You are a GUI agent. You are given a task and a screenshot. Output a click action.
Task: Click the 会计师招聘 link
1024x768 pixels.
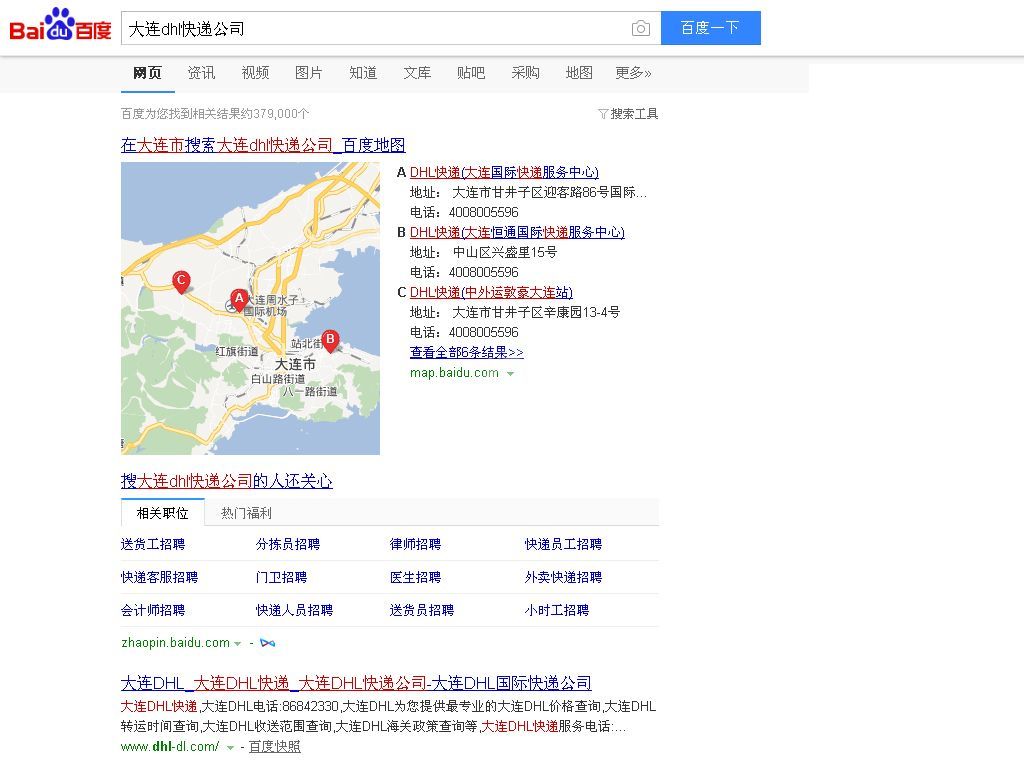[x=153, y=610]
